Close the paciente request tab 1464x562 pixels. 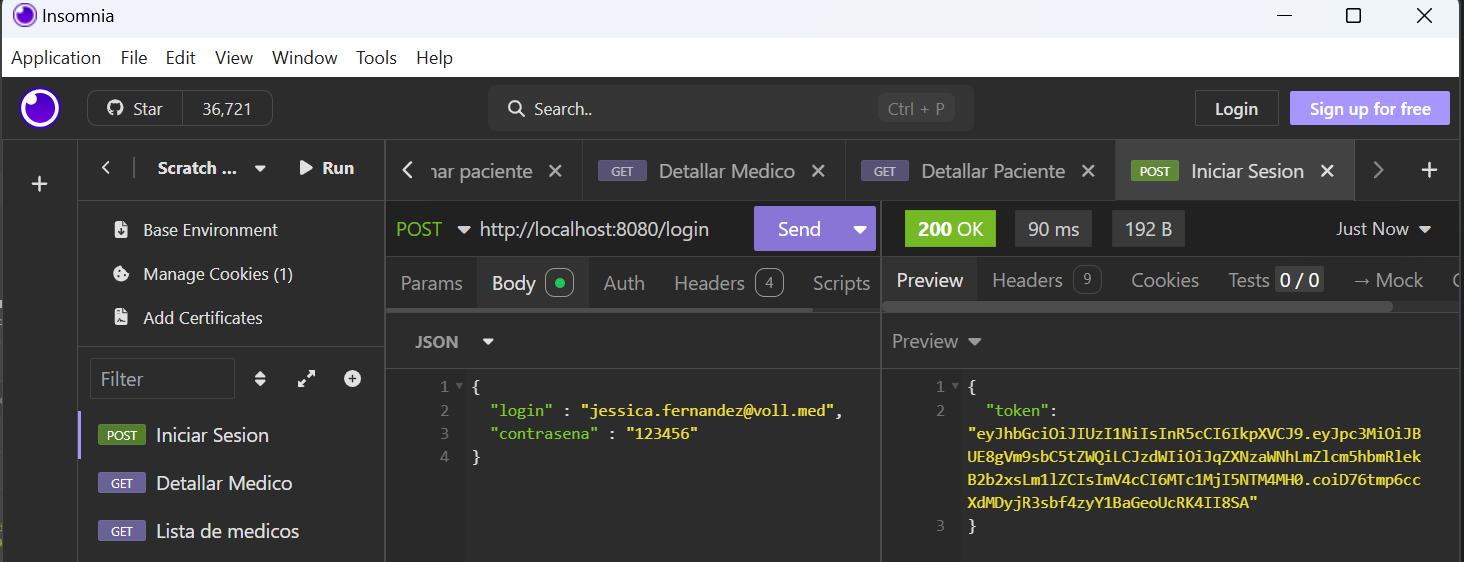pyautogui.click(x=555, y=171)
